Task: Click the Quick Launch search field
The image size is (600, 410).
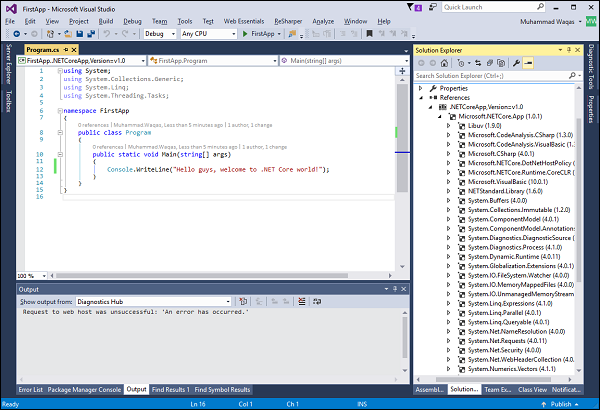Action: [x=480, y=6]
